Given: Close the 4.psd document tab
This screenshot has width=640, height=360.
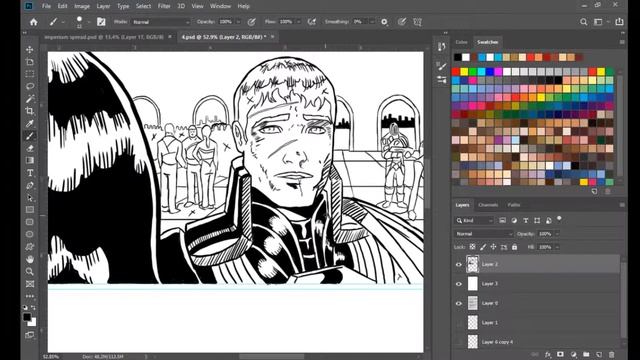Looking at the screenshot, I should coord(273,37).
